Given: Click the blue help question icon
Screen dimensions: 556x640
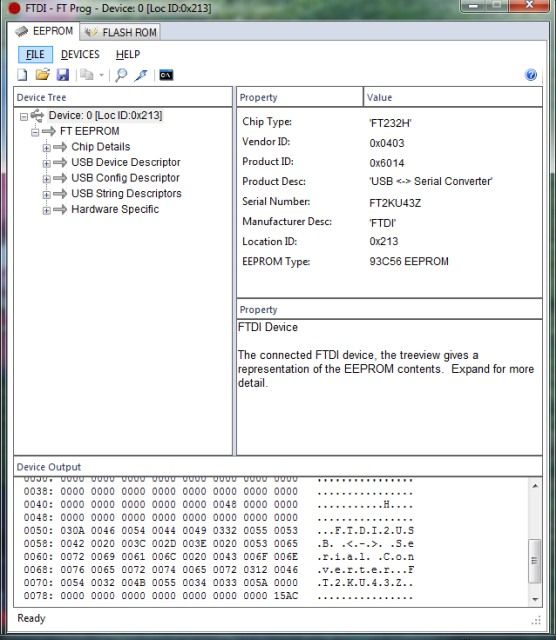Looking at the screenshot, I should [x=531, y=75].
